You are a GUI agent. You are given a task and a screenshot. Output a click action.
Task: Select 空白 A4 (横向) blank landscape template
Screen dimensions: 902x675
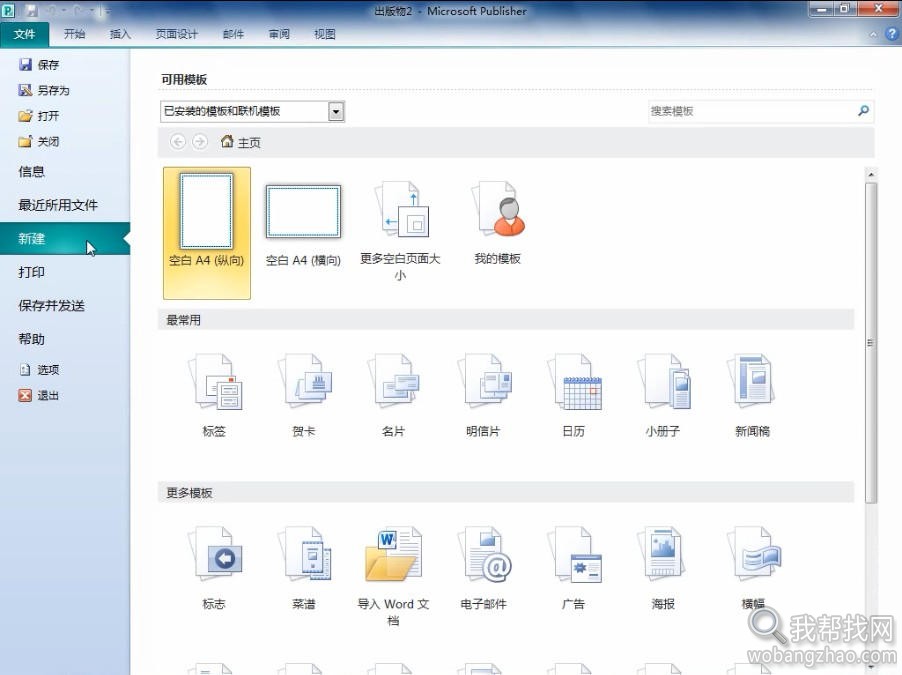(x=303, y=212)
